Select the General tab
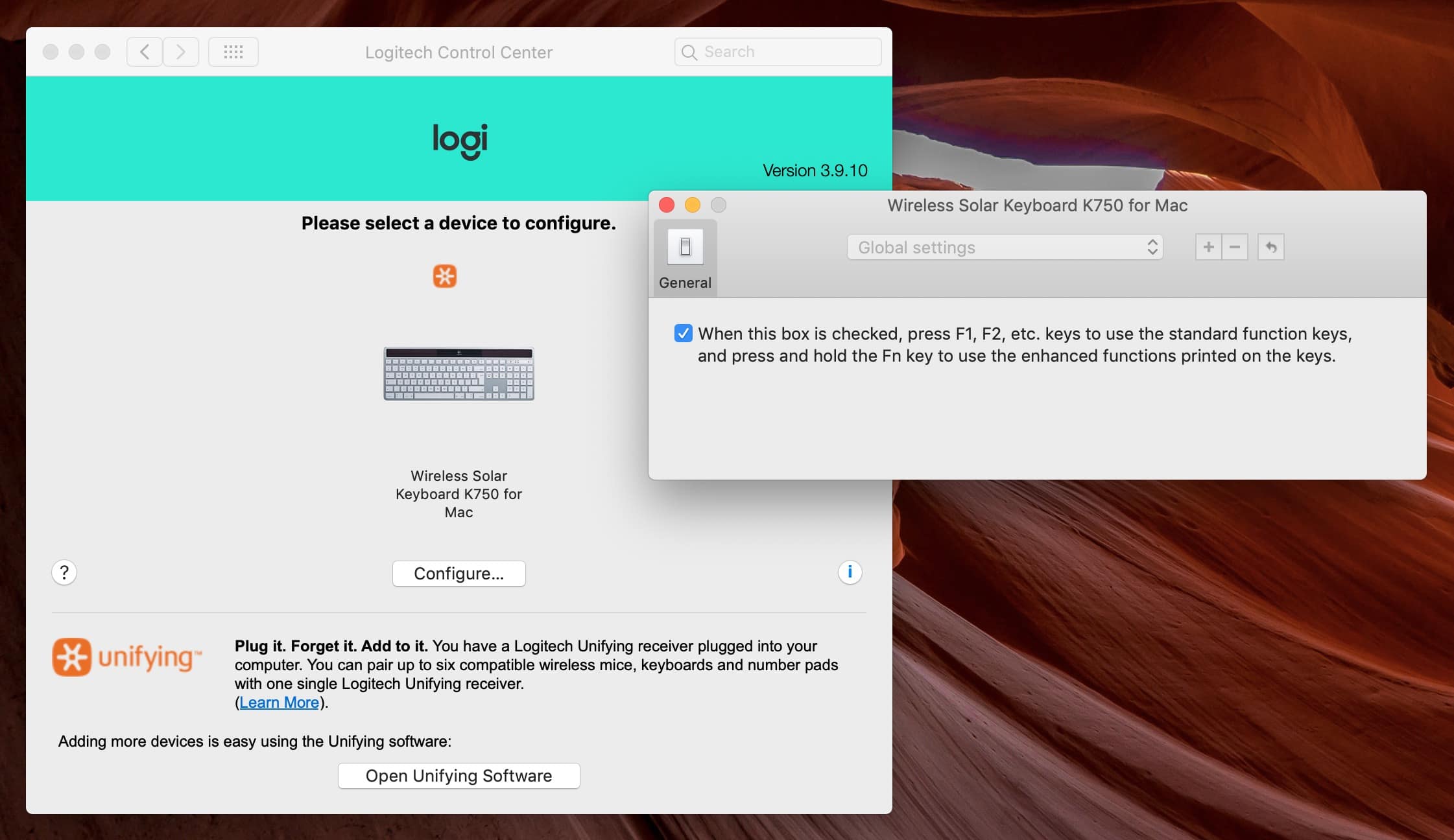The image size is (1454, 840). [x=685, y=259]
